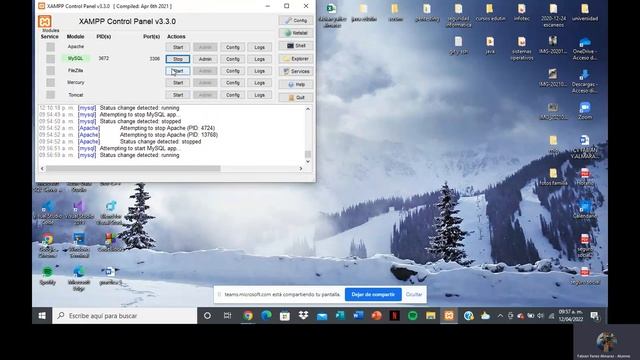
Task: Toggle the MySQL service checkbox
Action: (50, 59)
